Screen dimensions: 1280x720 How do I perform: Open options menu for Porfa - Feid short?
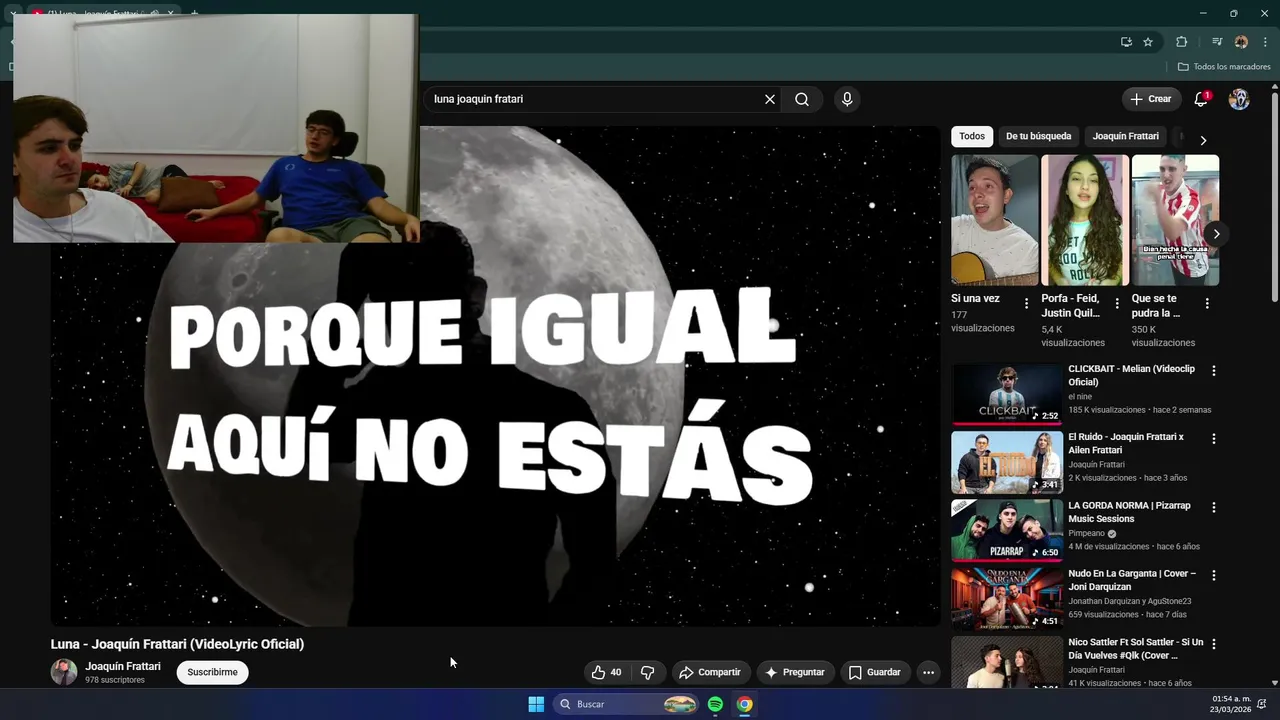1117,303
